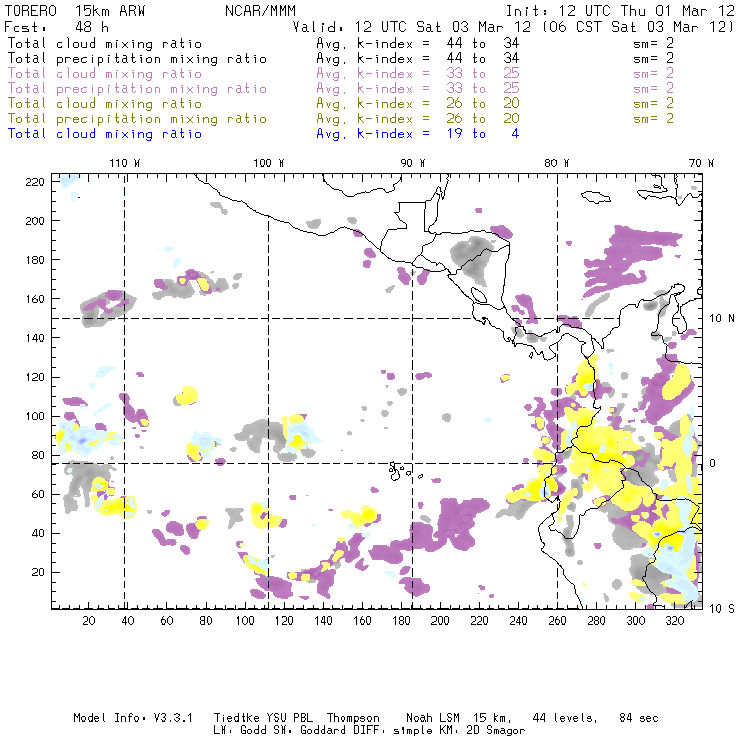Click the "20" tick label on vertical axis

point(38,572)
